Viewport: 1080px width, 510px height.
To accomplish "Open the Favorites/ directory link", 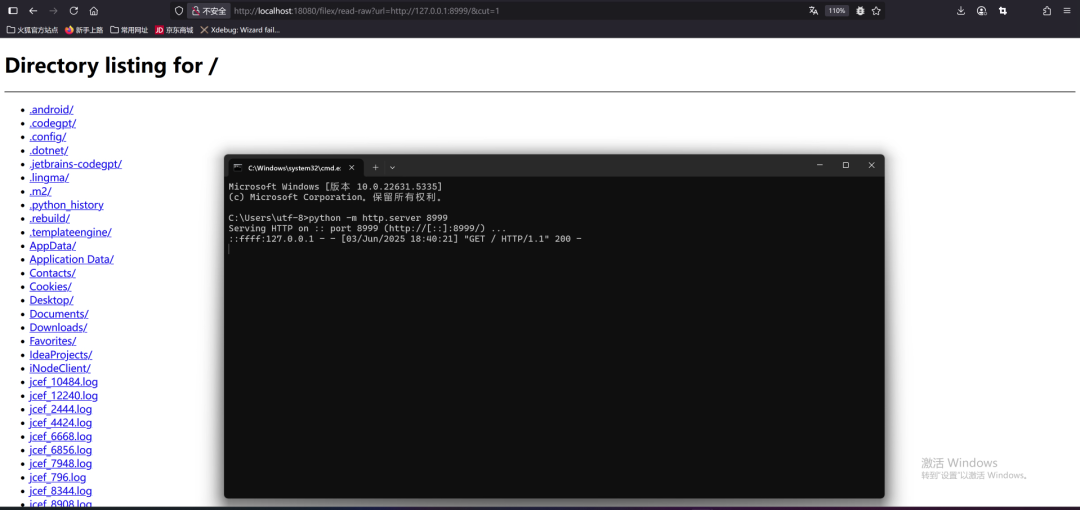I will 52,341.
